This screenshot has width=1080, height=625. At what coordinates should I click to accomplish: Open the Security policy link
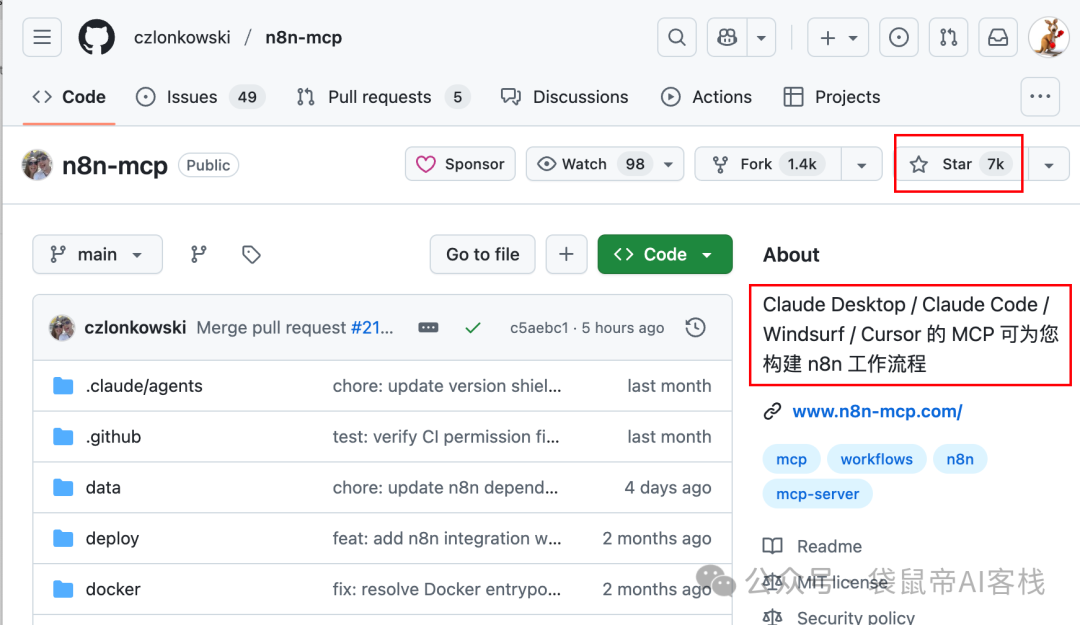[855, 617]
